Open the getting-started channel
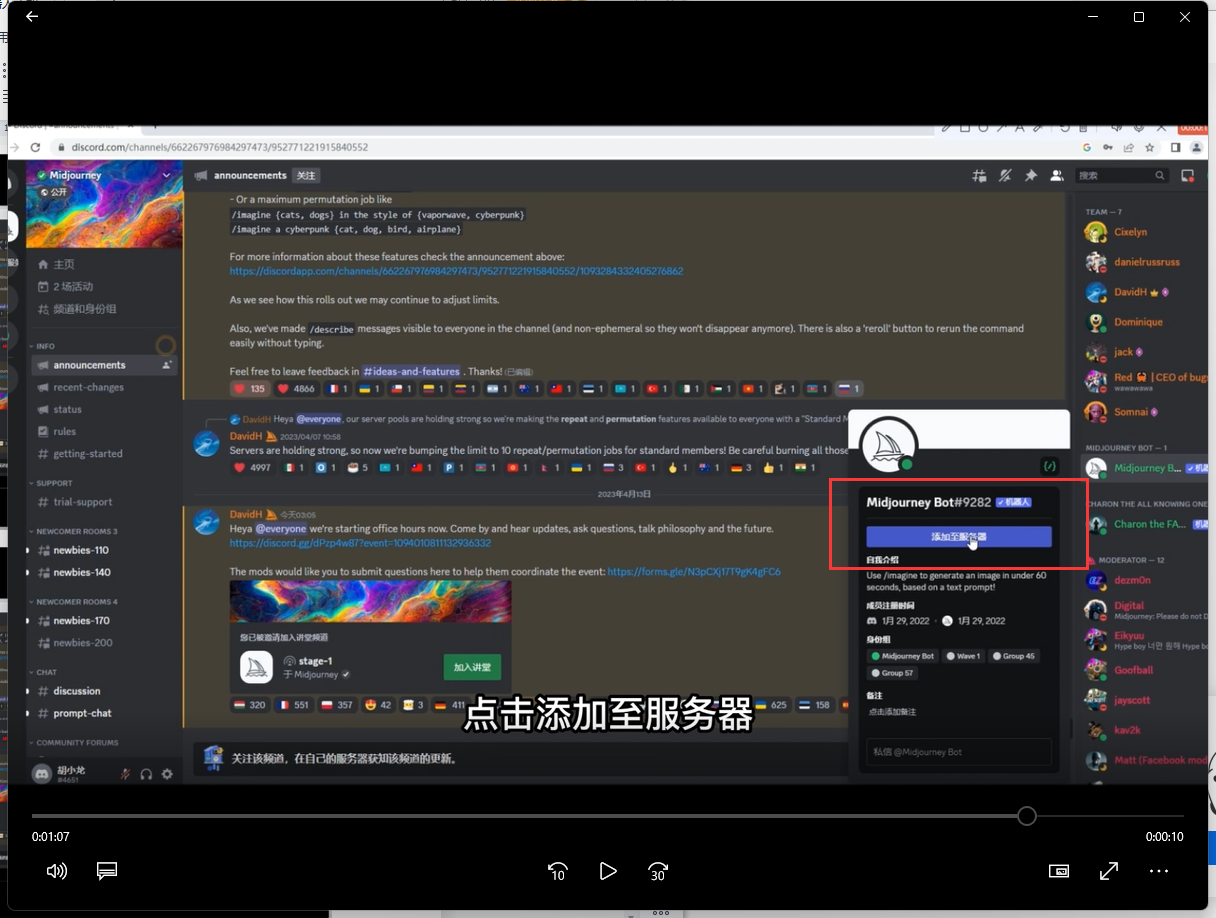1216x918 pixels. pyautogui.click(x=87, y=454)
